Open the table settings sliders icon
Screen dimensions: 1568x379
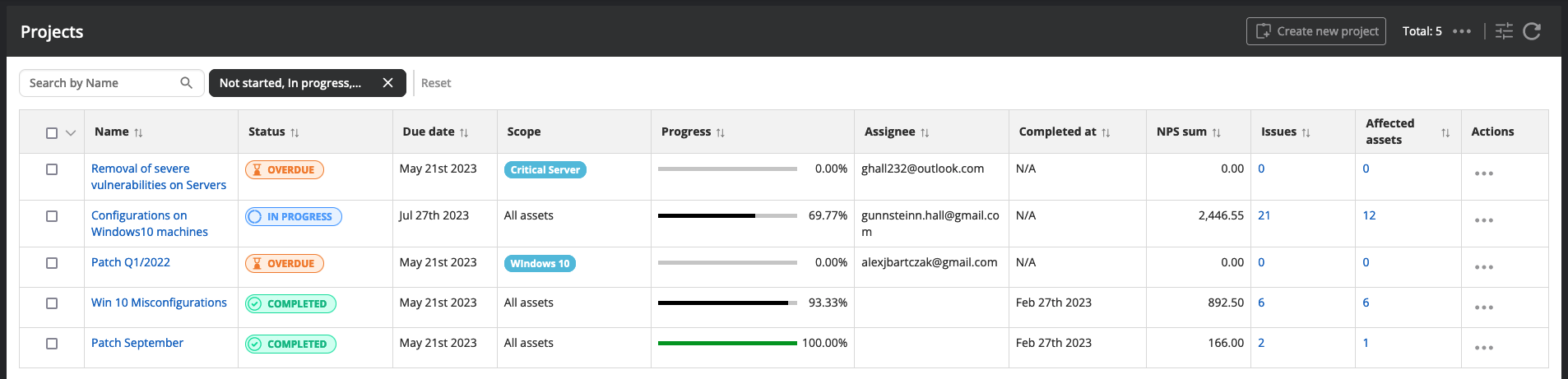1504,31
